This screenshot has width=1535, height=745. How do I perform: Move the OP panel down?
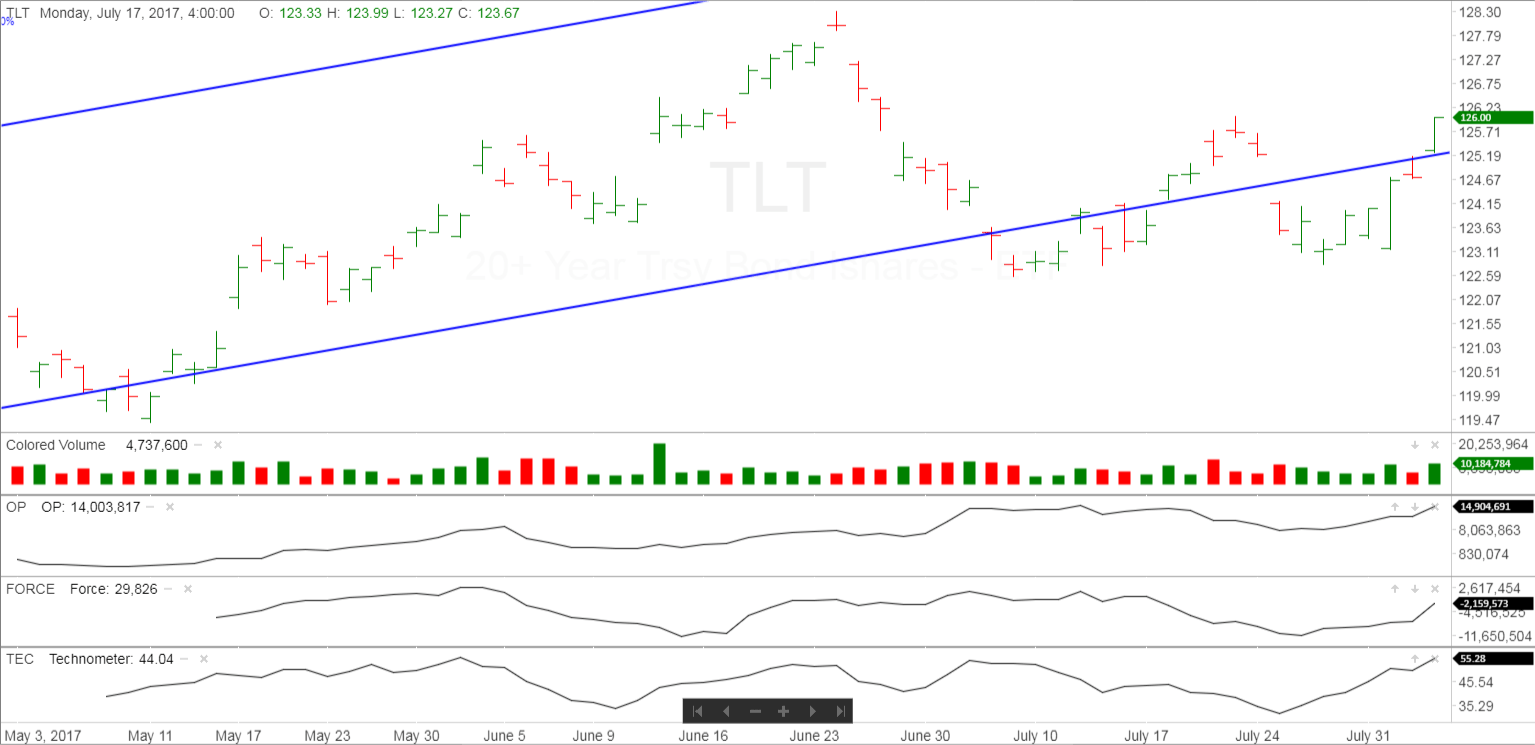(1415, 507)
